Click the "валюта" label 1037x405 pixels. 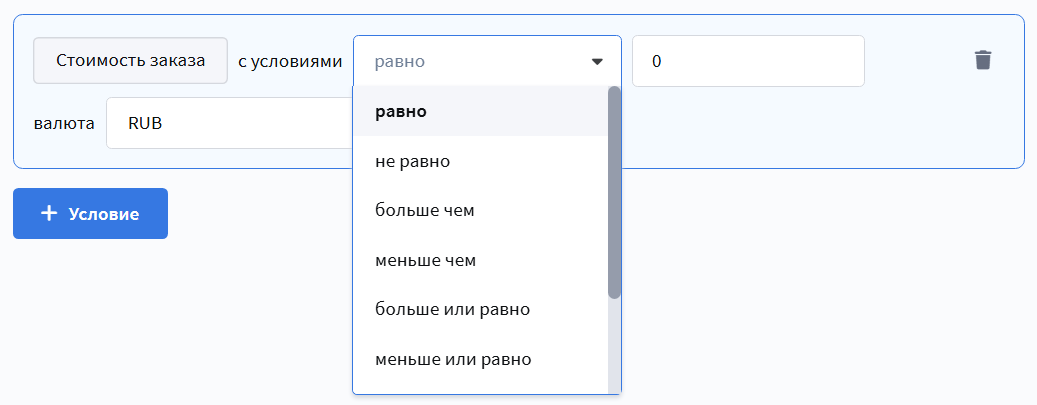pyautogui.click(x=64, y=124)
